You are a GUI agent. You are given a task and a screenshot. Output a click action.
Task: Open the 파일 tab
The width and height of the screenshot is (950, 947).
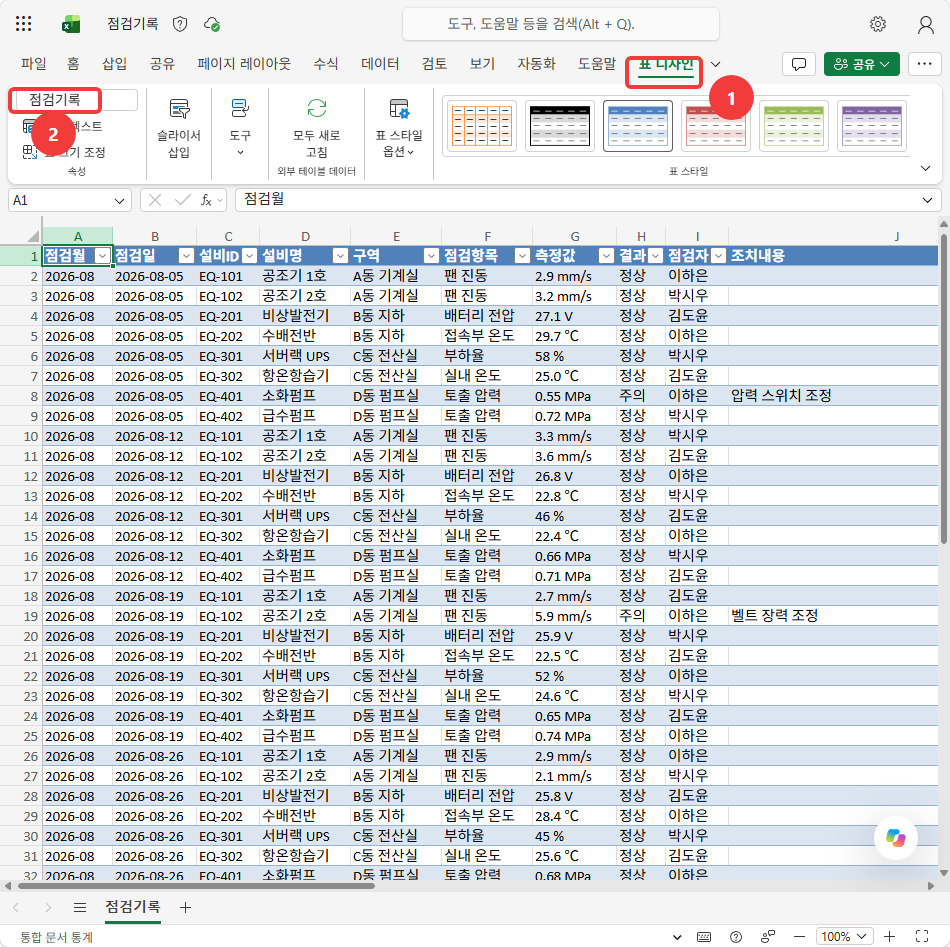(33, 64)
